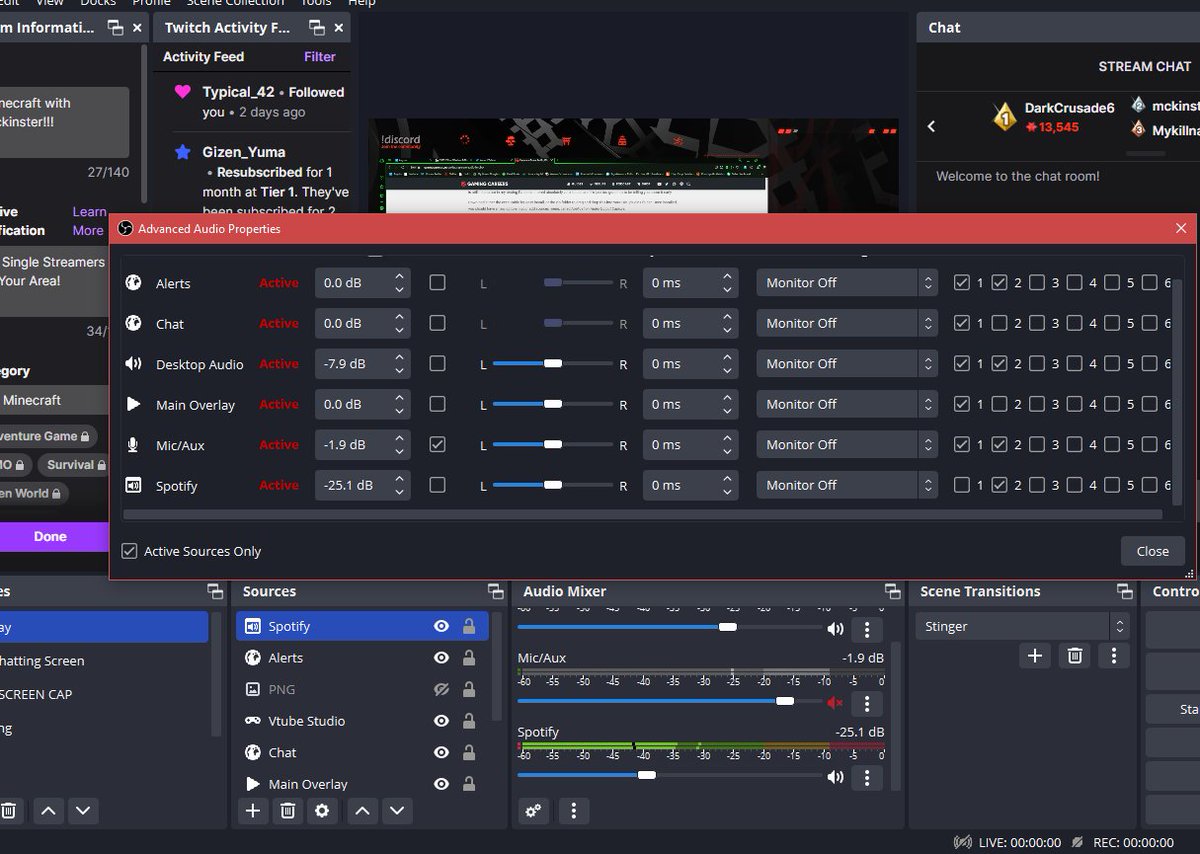Go to previous item in stream chat leaderboard

pos(931,126)
